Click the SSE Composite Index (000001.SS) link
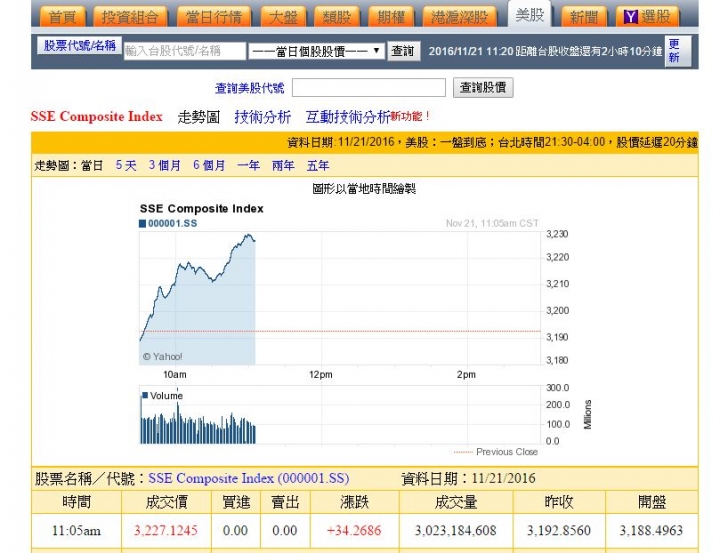 pos(248,479)
